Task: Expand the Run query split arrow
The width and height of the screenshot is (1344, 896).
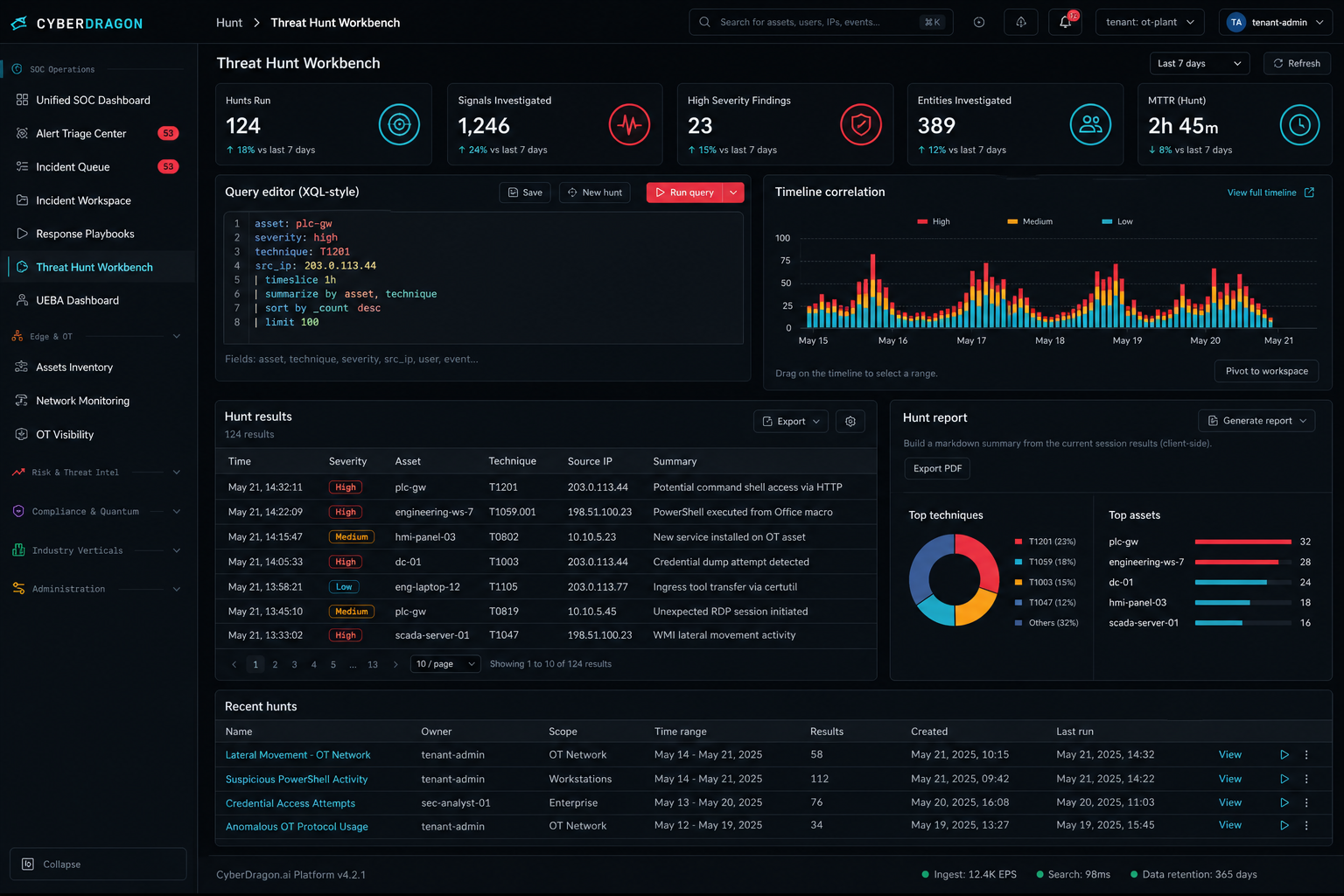Action: point(733,192)
